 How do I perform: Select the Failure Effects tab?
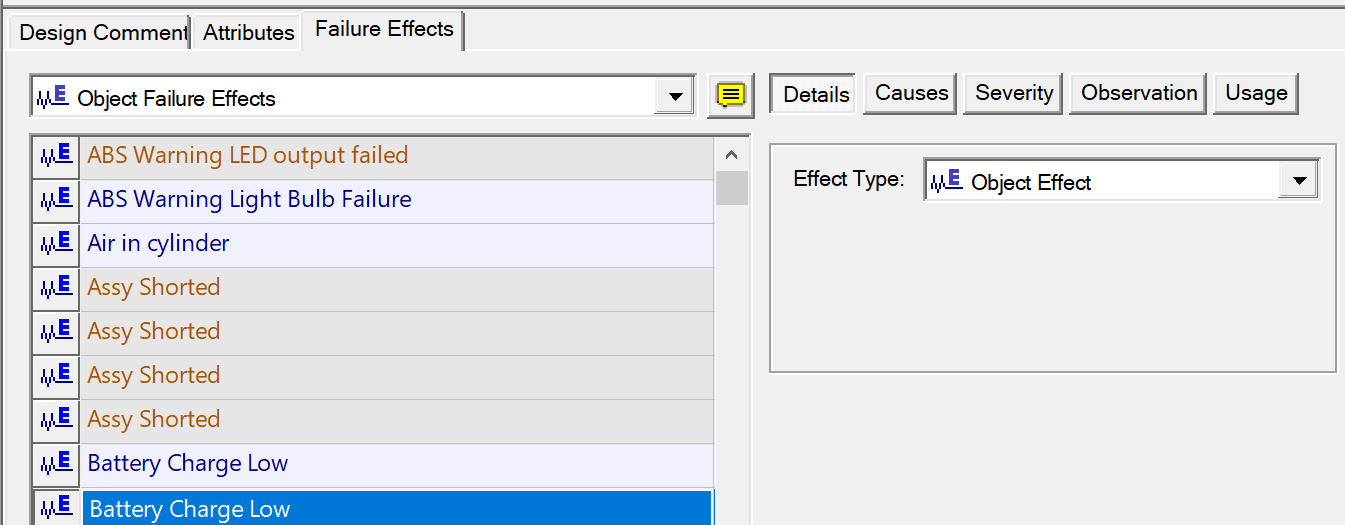(x=384, y=29)
